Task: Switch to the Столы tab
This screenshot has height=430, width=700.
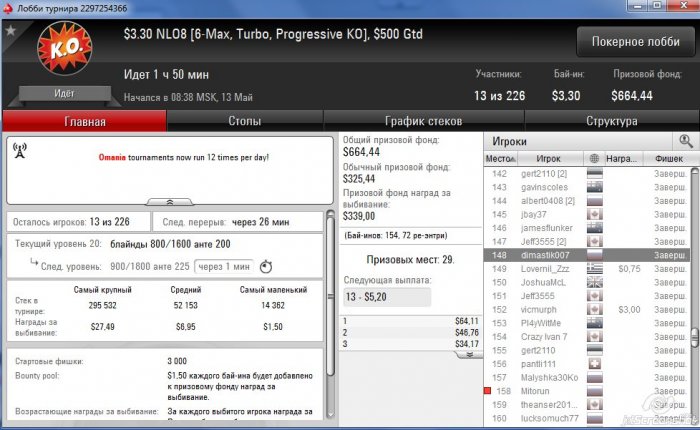Action: (245, 121)
